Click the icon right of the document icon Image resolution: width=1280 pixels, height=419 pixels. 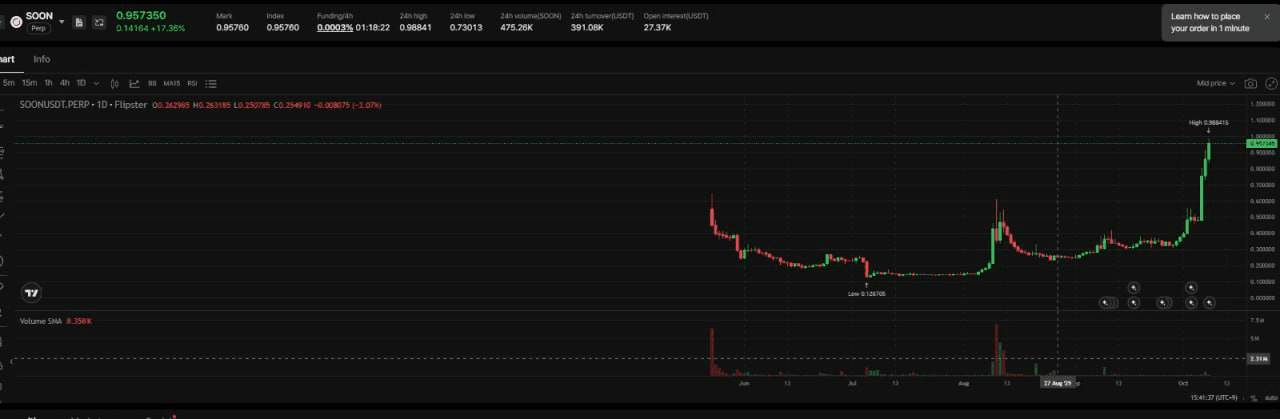(99, 22)
